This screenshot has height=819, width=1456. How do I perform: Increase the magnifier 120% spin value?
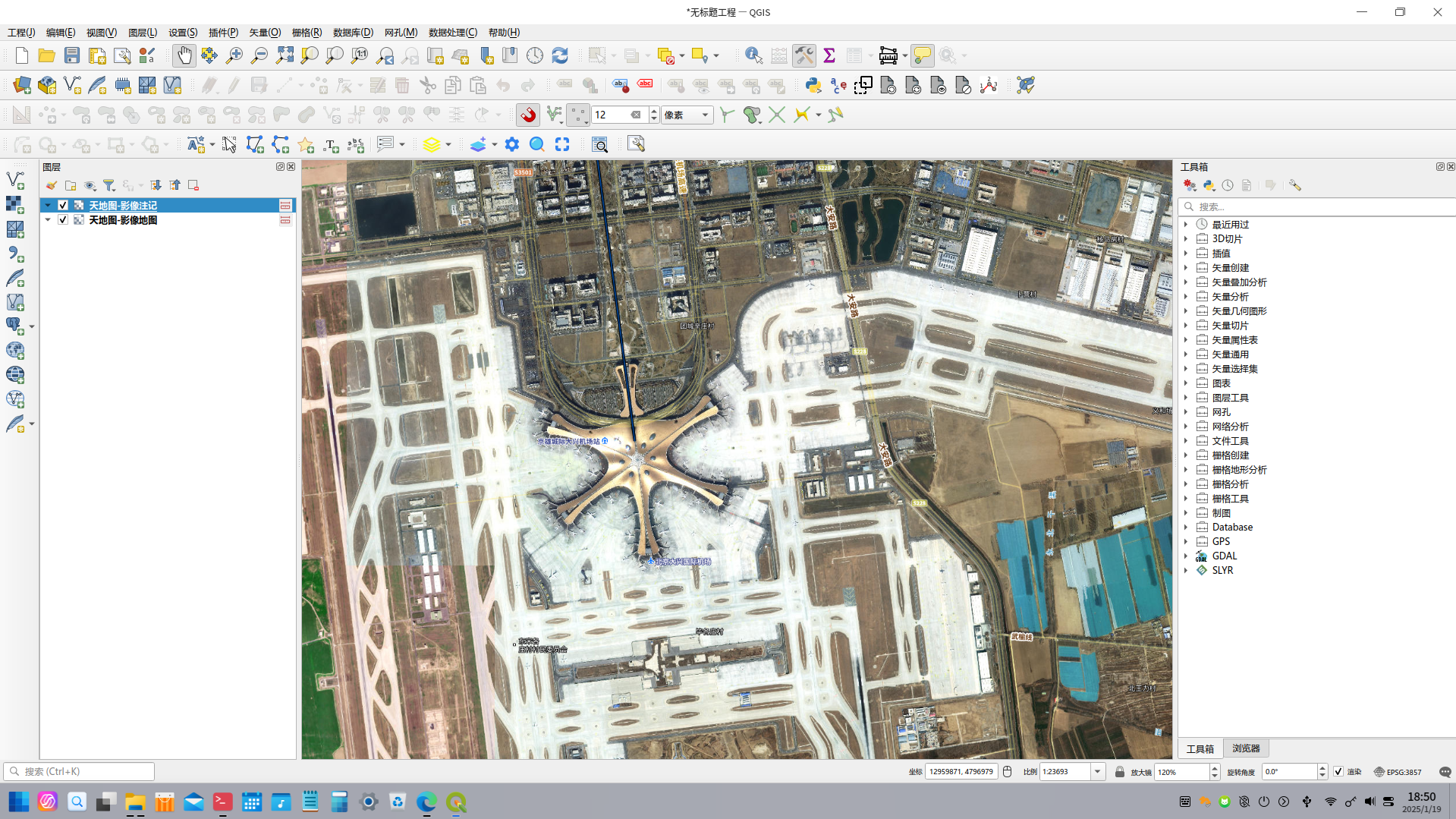point(1215,768)
